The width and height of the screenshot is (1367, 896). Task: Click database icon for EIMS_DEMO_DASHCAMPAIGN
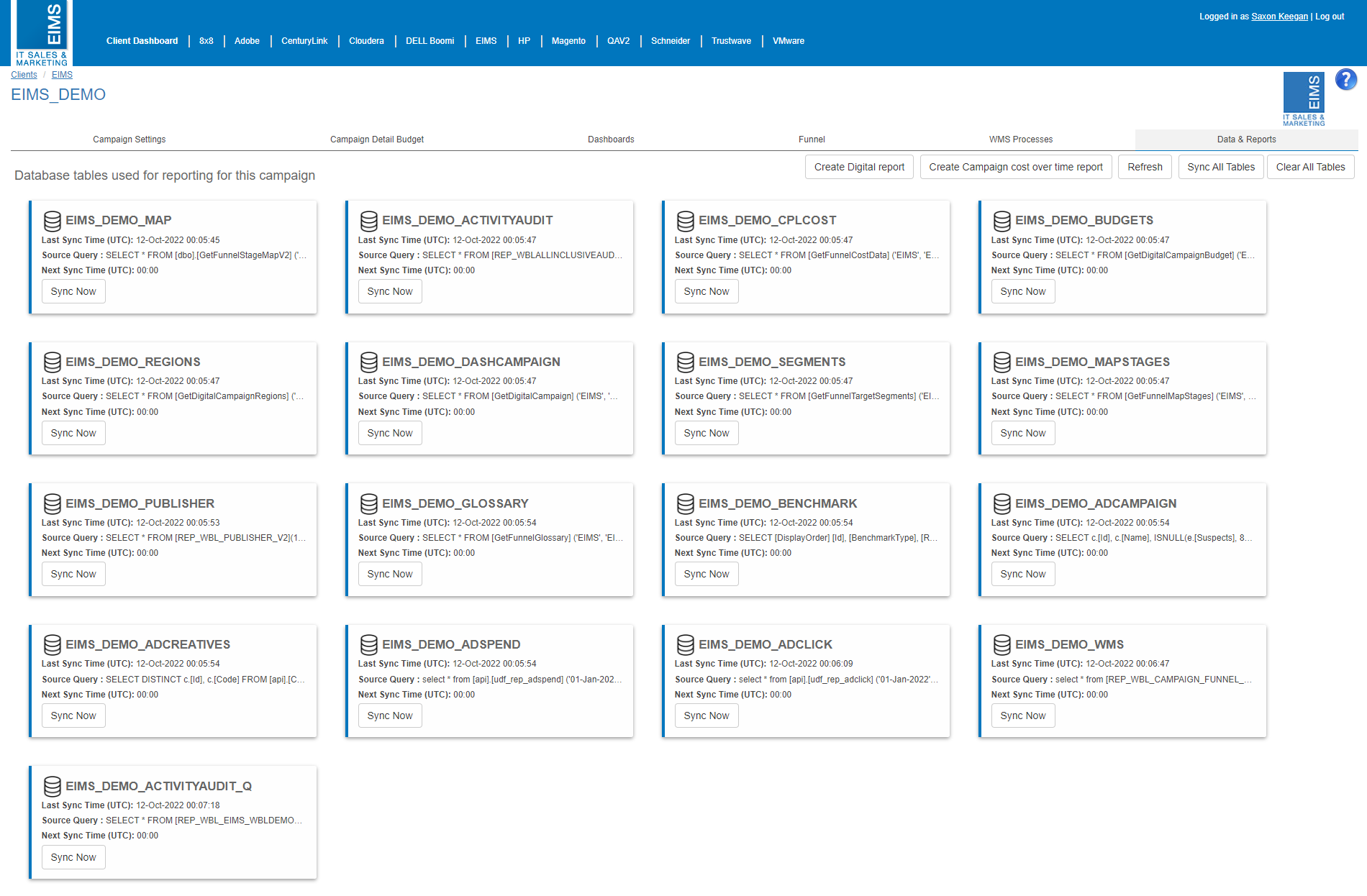click(368, 362)
